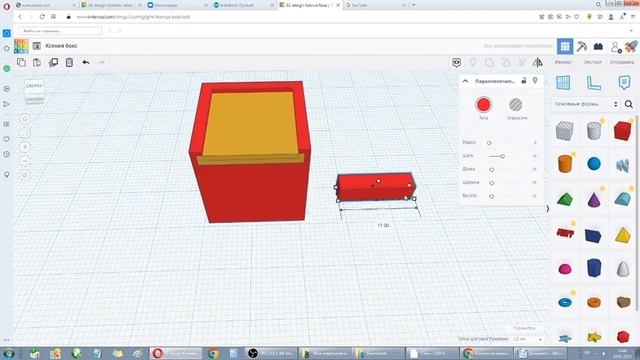The height and width of the screenshot is (360, 640).
Task: Adjust the Length slider handle
Action: [x=491, y=169]
